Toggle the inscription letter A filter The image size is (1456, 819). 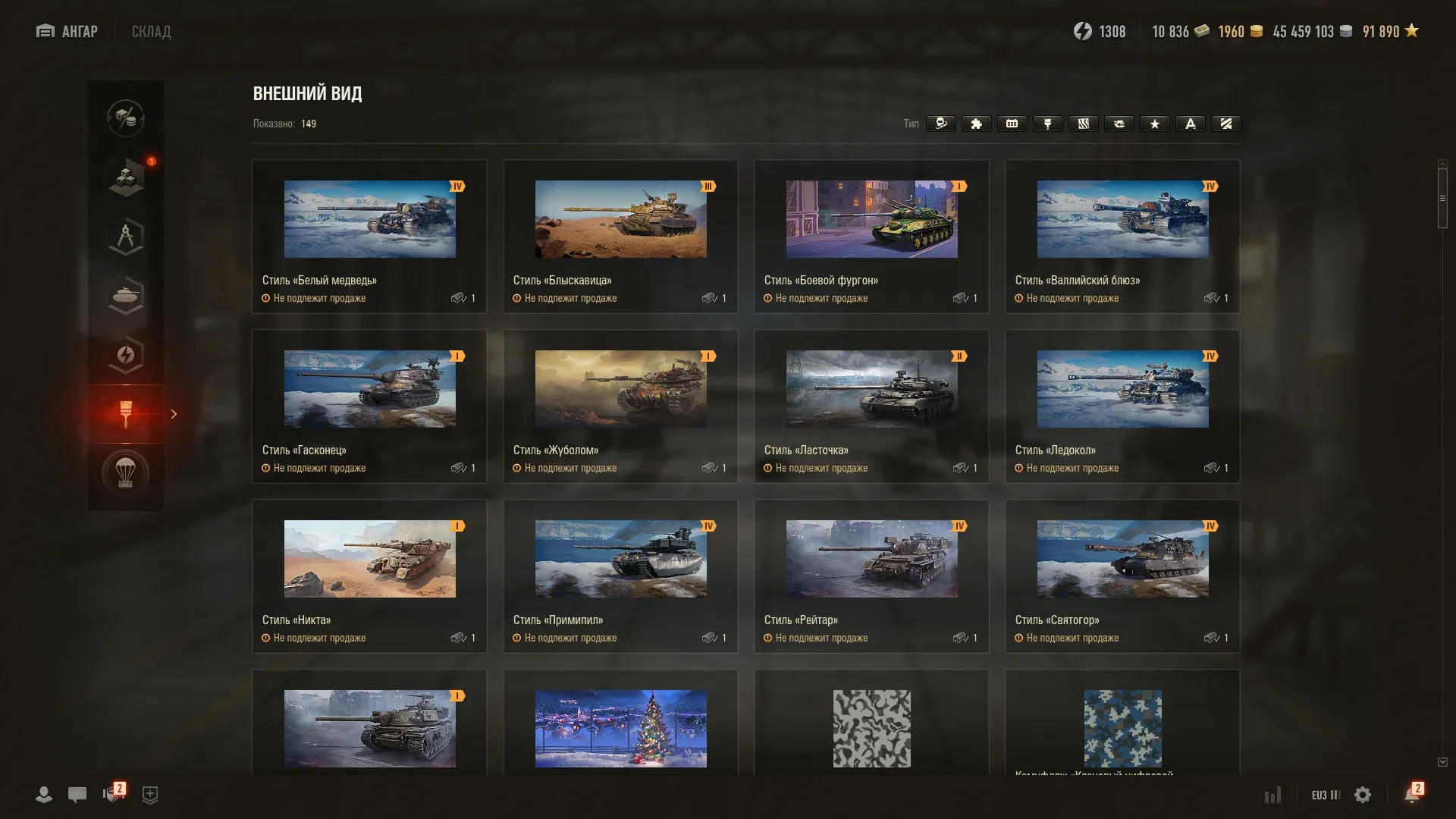pyautogui.click(x=1190, y=124)
